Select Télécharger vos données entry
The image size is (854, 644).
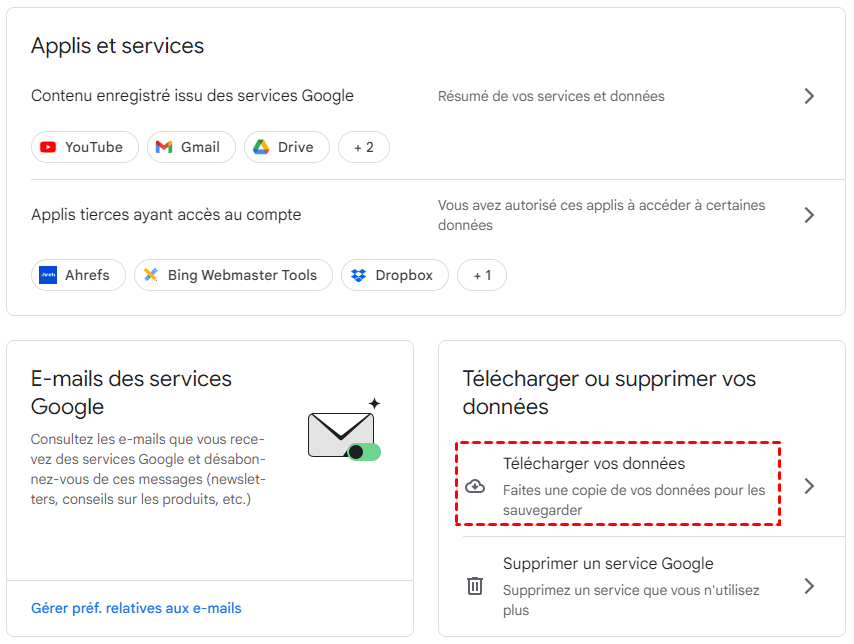click(594, 464)
